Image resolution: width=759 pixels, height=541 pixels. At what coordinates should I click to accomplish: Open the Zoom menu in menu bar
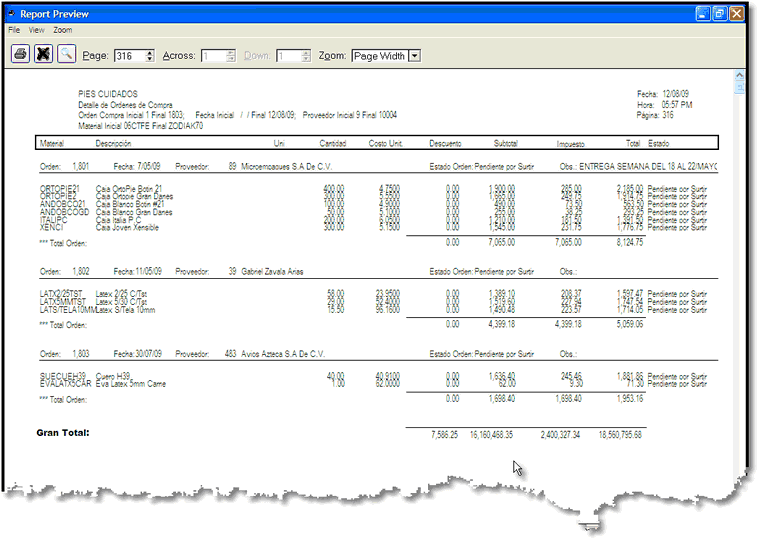63,31
